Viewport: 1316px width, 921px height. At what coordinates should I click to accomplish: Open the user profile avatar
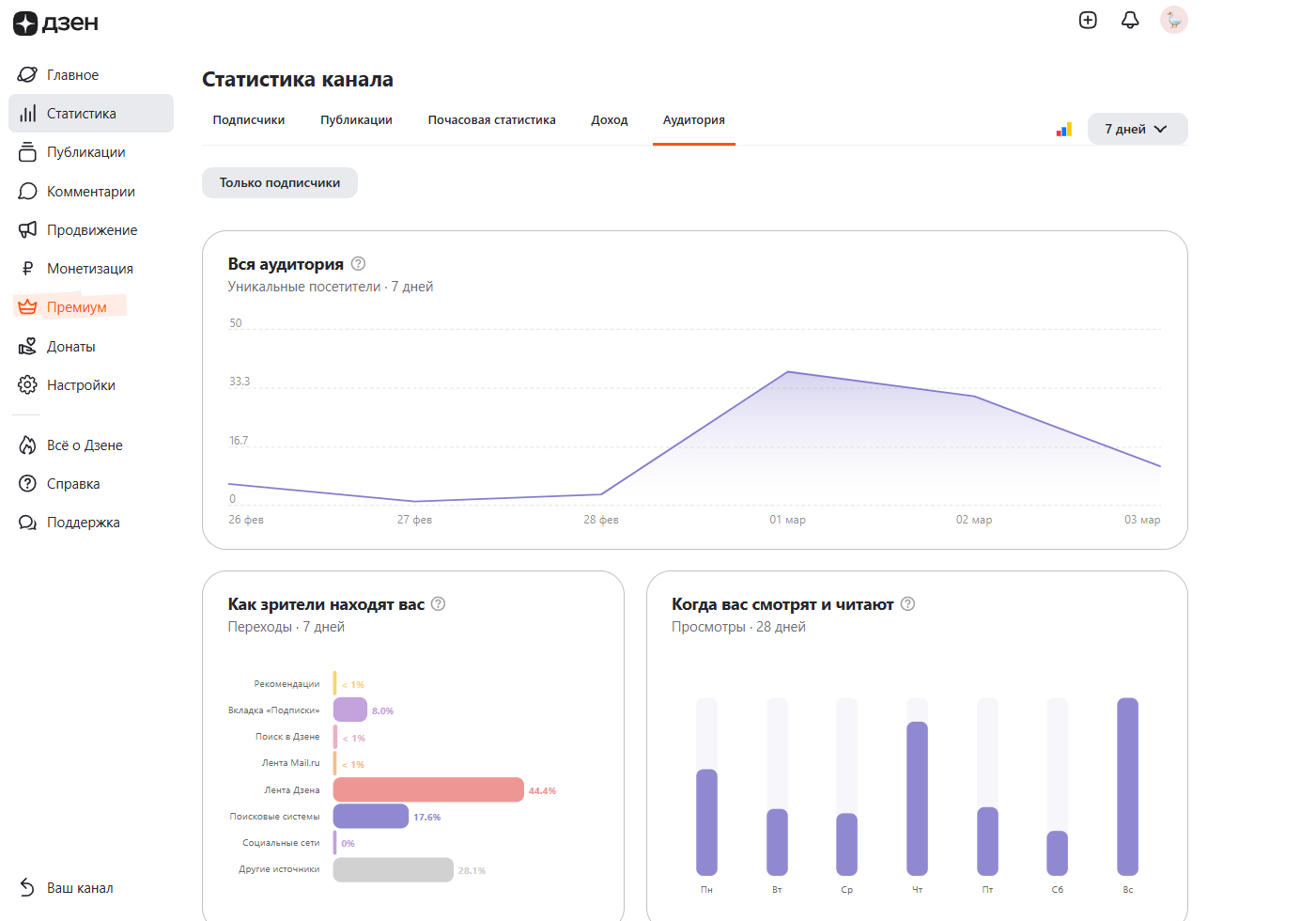point(1173,21)
